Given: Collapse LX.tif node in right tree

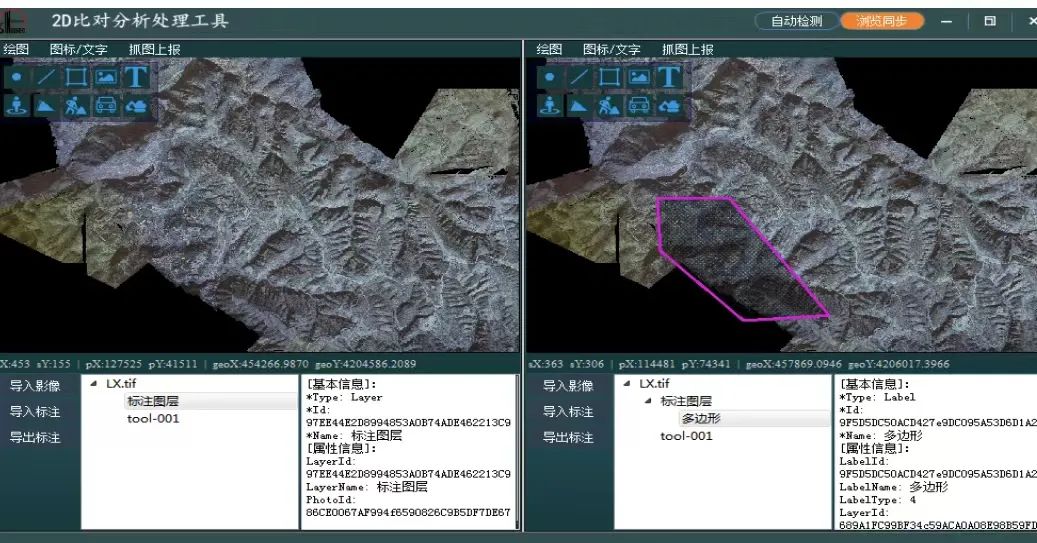Looking at the screenshot, I should click(627, 384).
